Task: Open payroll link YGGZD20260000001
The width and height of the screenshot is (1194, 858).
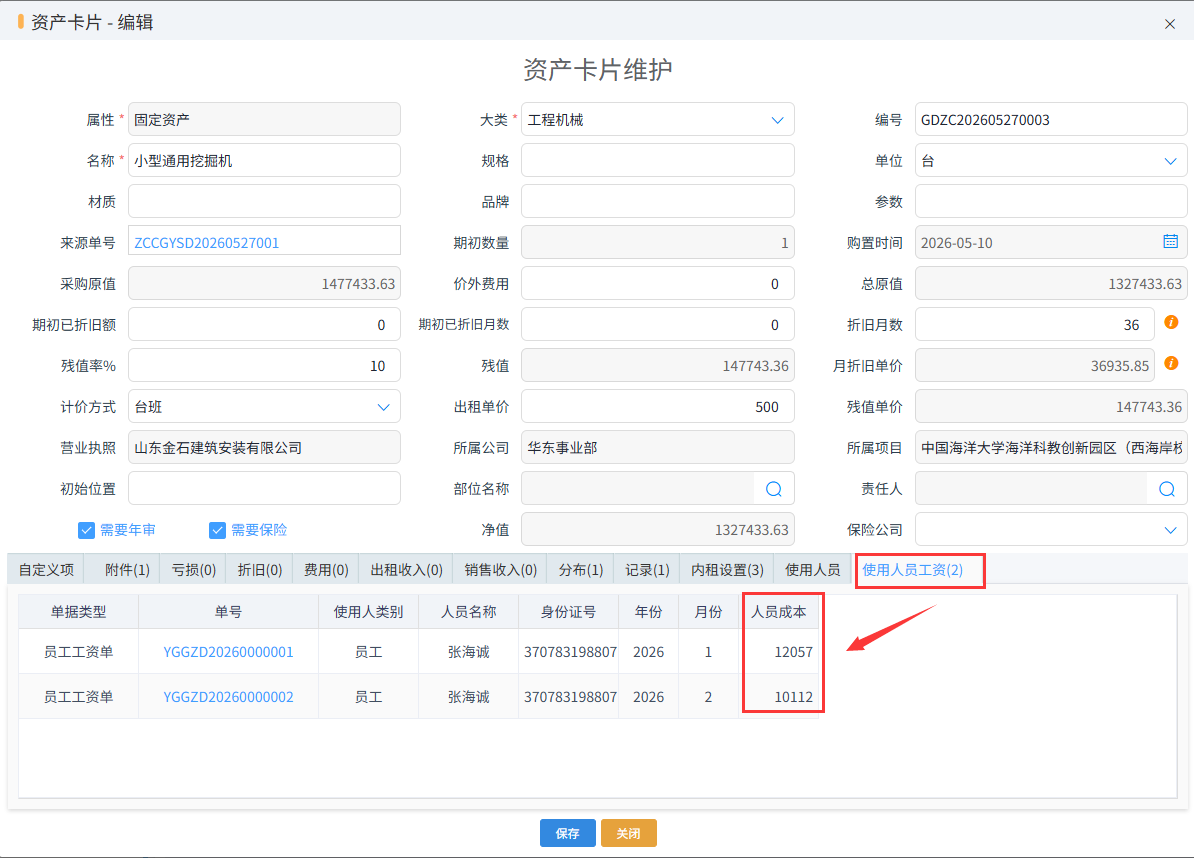Action: tap(228, 652)
